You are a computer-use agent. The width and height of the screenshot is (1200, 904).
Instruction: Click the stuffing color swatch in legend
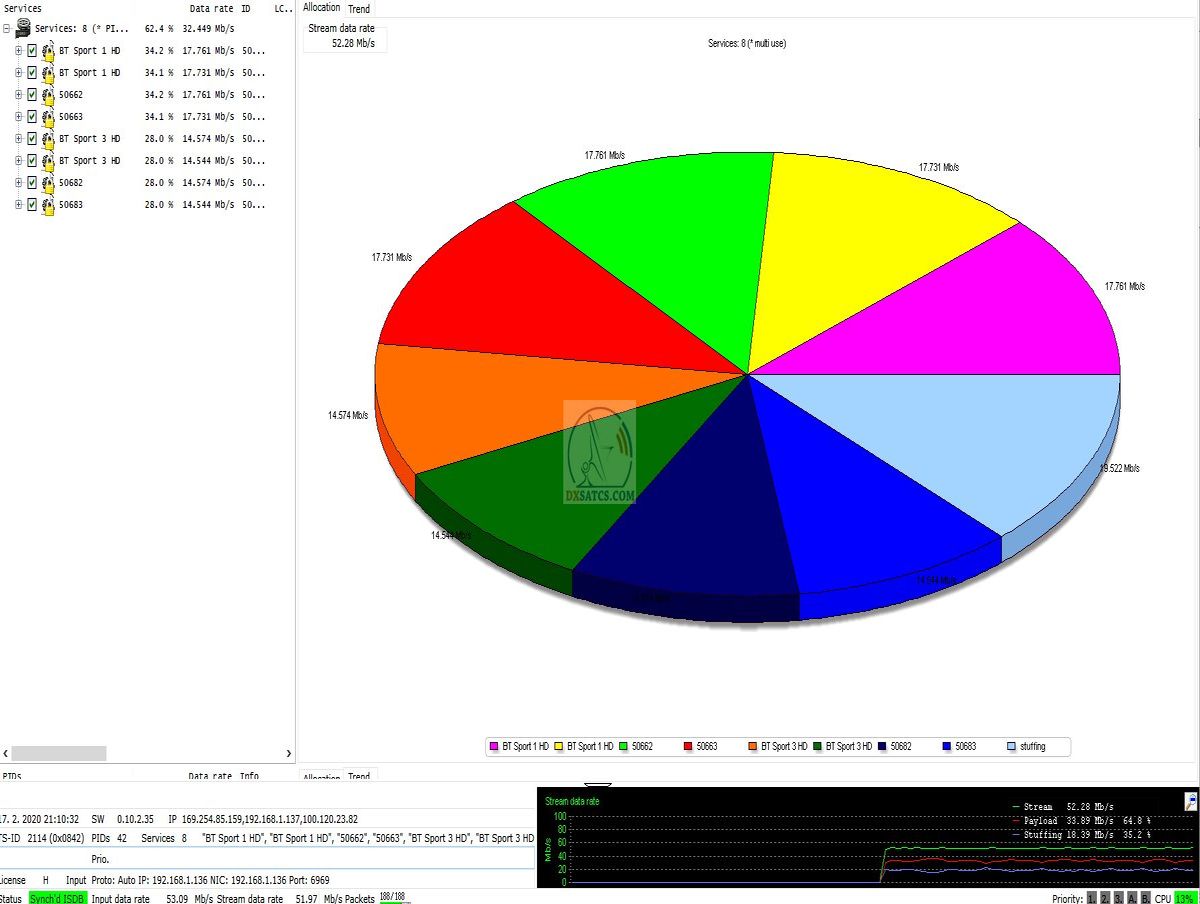(1011, 747)
